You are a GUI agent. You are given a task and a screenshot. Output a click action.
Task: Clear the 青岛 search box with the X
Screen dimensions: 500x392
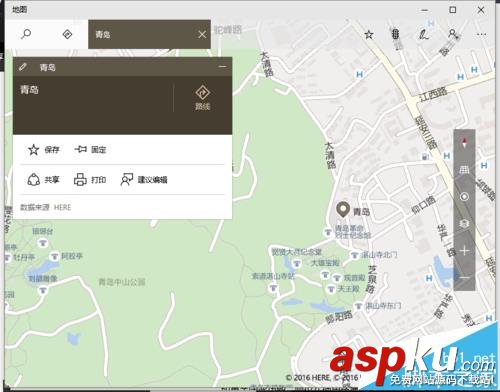(202, 34)
